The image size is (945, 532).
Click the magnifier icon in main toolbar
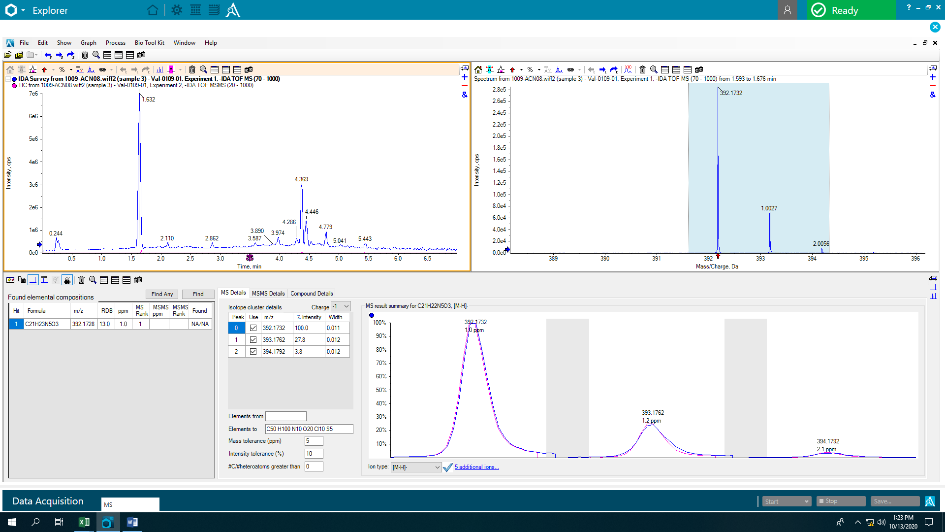point(96,55)
